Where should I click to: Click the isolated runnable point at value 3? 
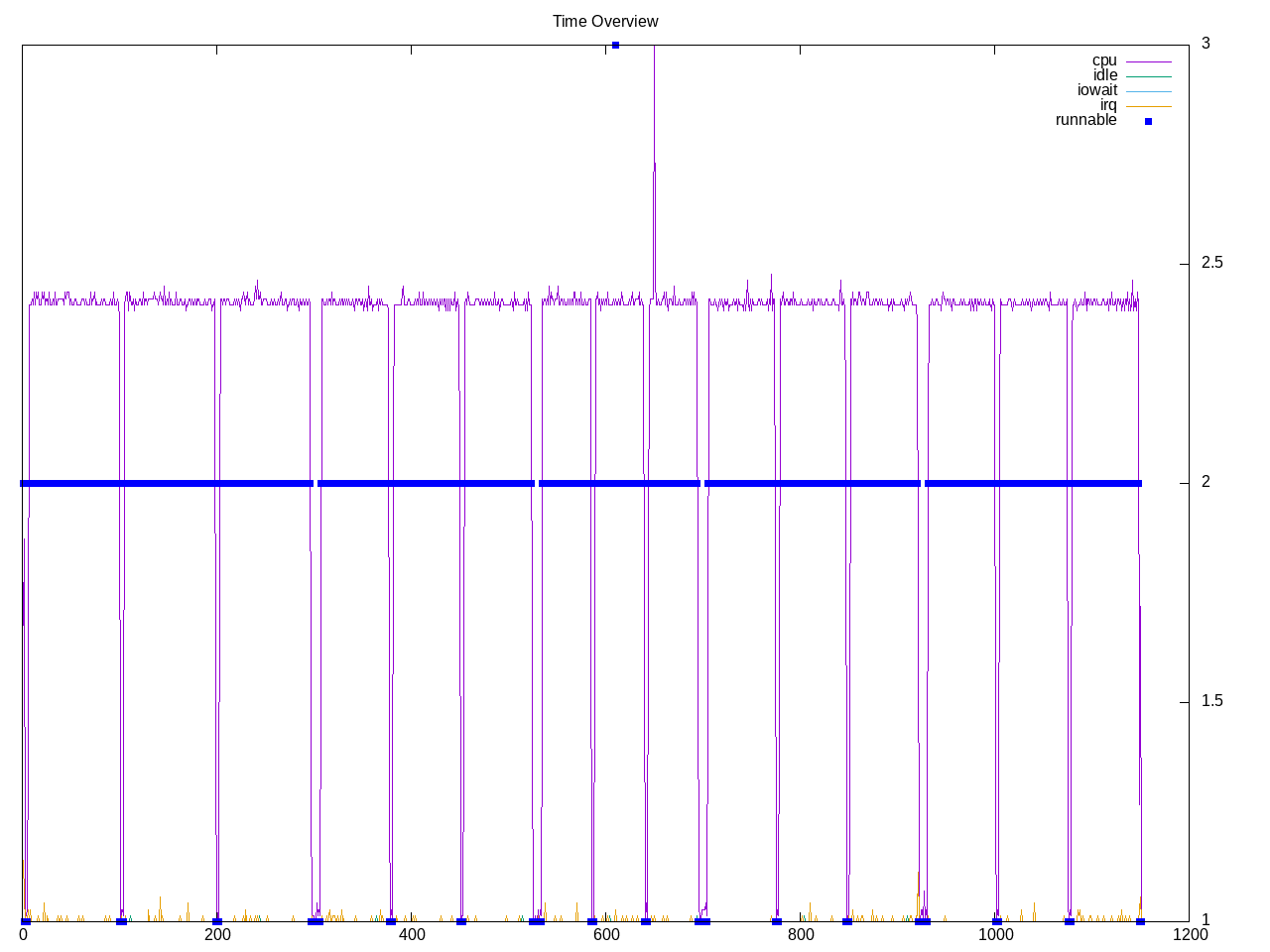tap(615, 45)
